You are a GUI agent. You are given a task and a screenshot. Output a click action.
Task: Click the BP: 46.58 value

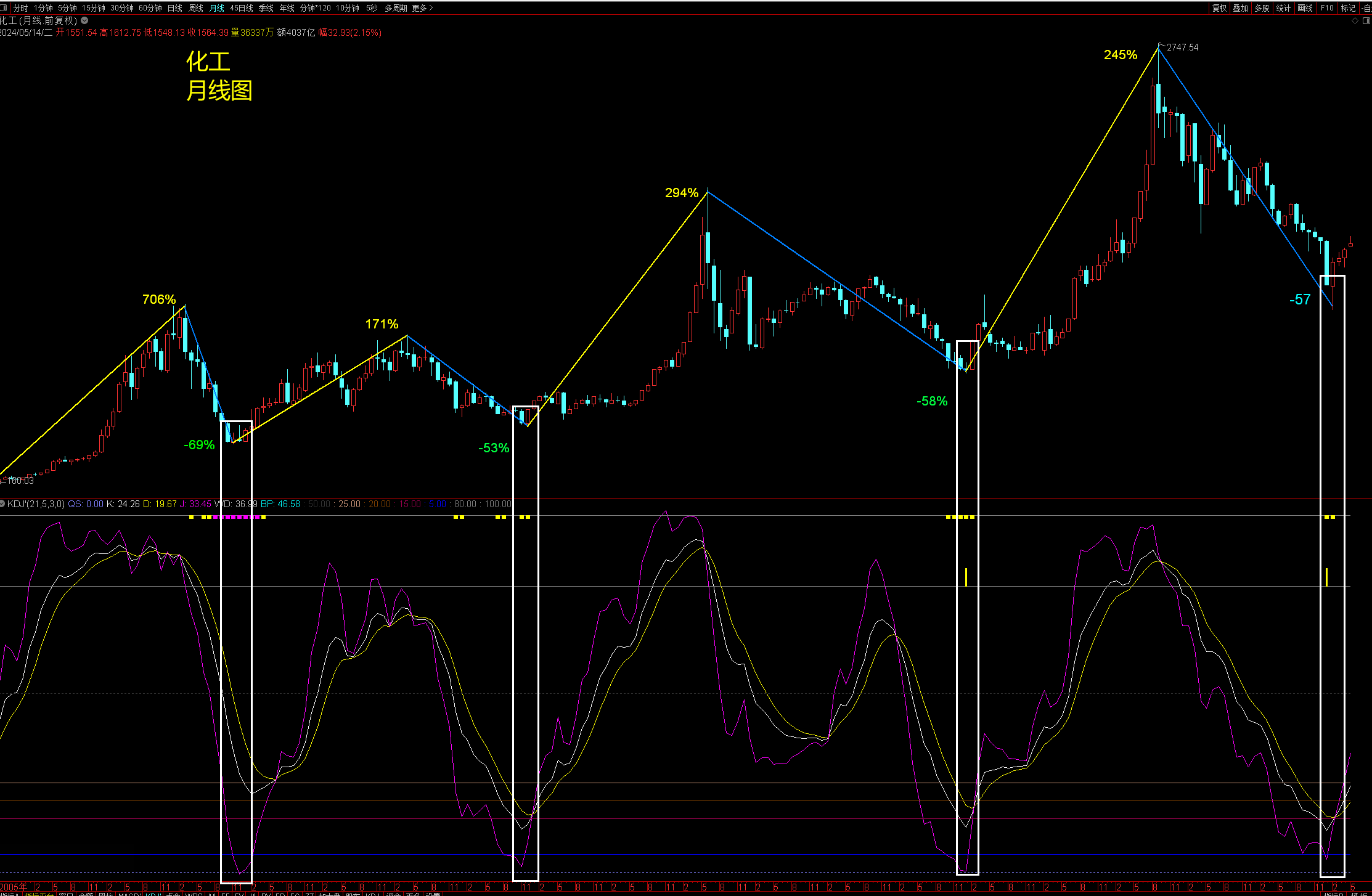pos(280,504)
